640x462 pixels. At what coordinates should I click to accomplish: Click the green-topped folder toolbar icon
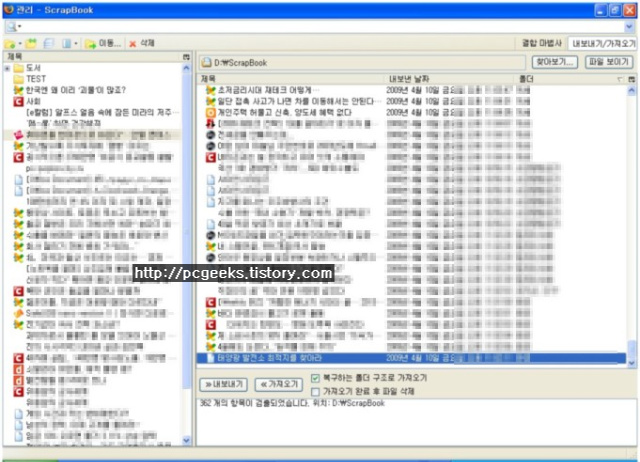(31, 43)
